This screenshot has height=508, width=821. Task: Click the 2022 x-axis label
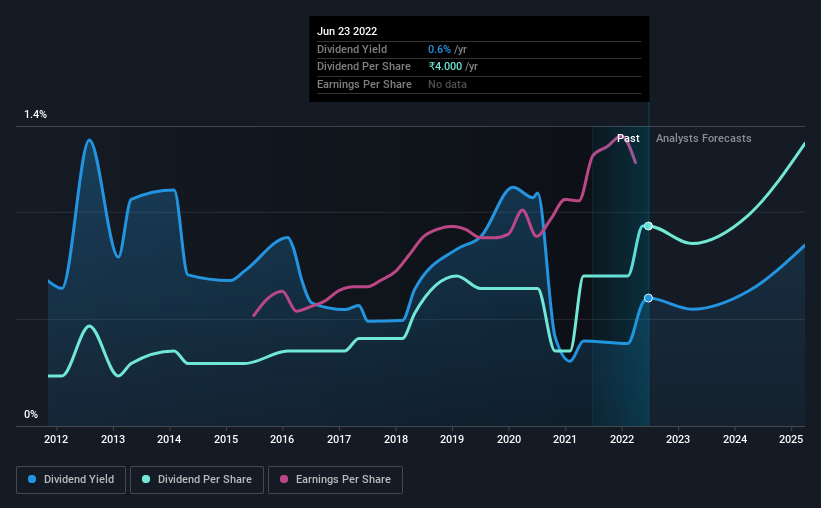click(x=622, y=439)
